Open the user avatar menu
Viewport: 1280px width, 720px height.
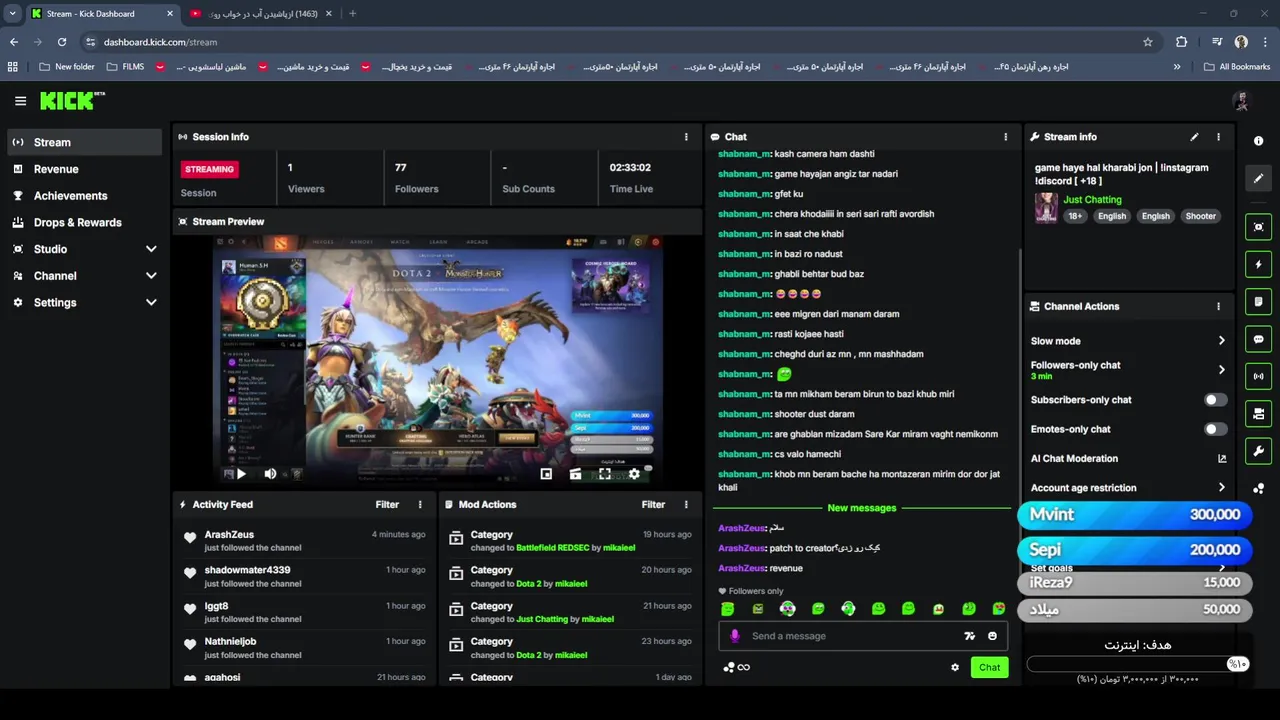(x=1241, y=101)
